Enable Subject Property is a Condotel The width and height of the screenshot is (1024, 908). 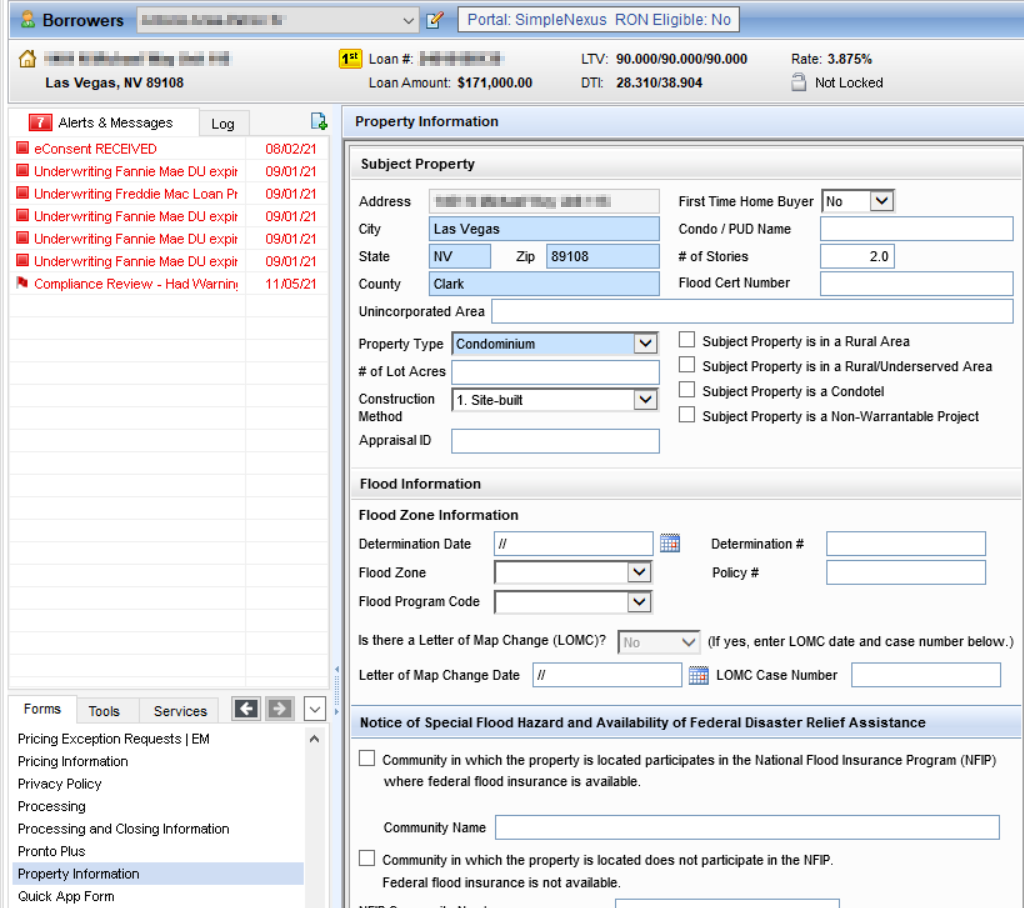tap(687, 391)
